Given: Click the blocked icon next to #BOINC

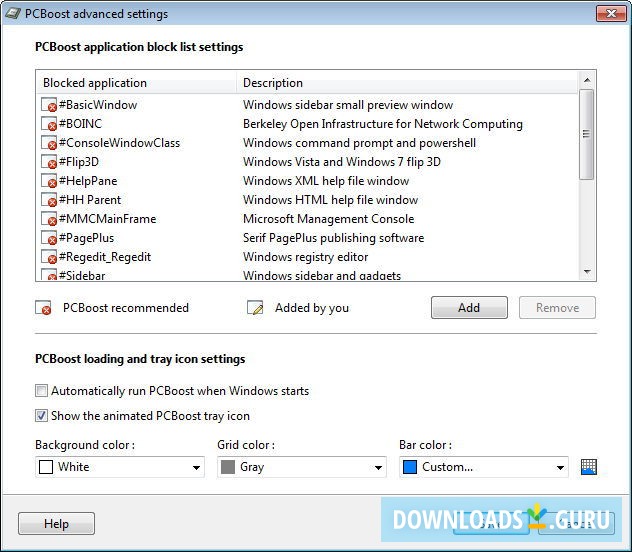Looking at the screenshot, I should tap(49, 124).
